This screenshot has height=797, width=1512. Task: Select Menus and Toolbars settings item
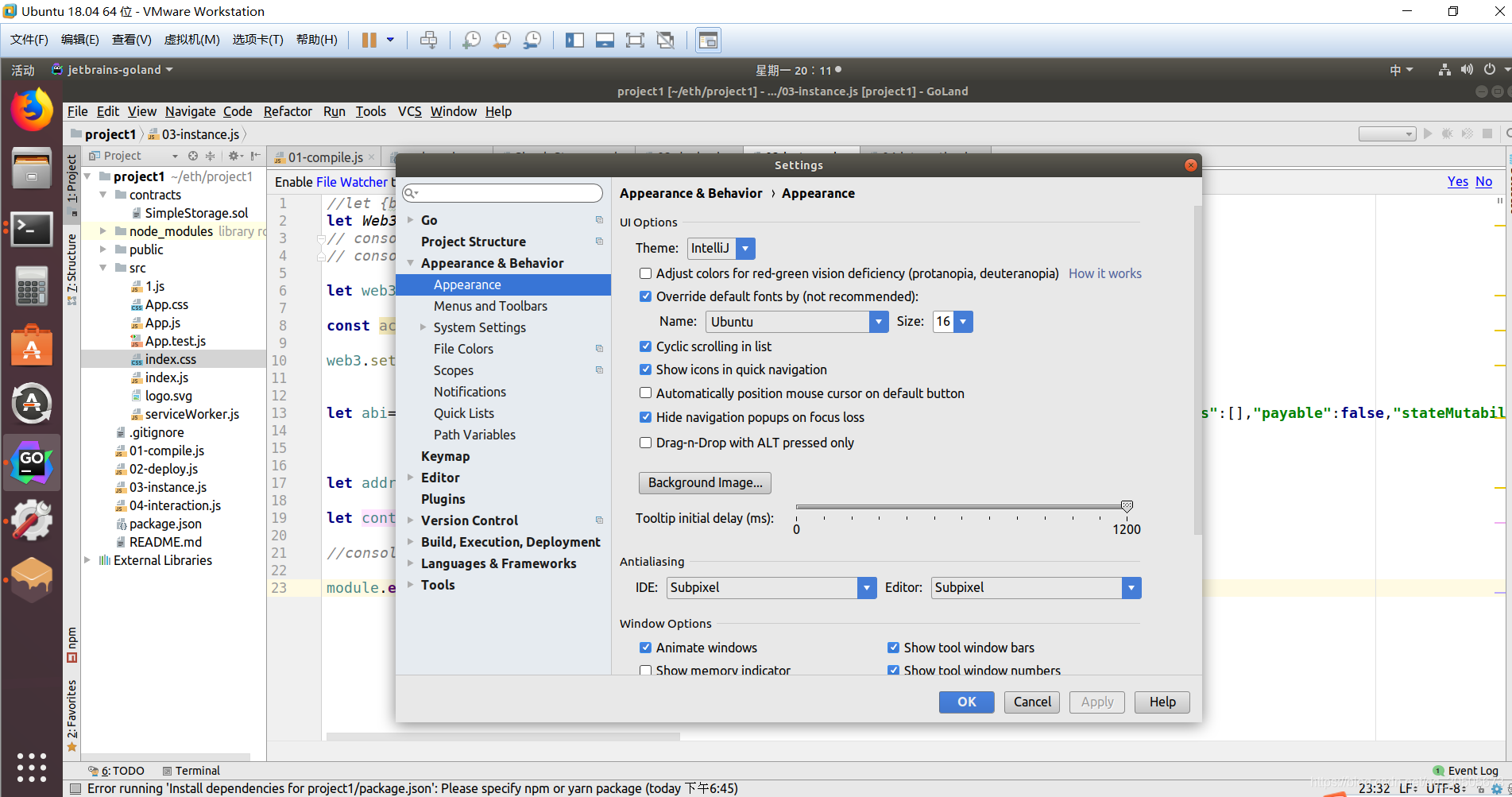tap(490, 306)
